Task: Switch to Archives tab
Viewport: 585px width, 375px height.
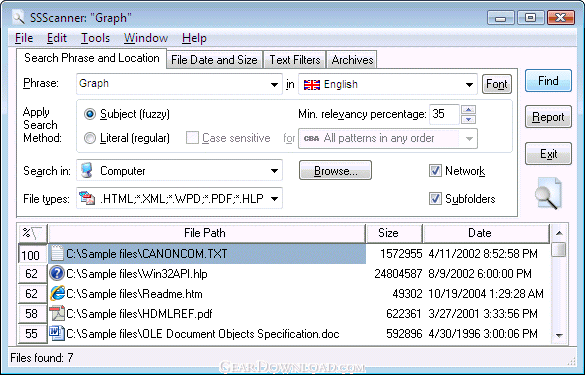Action: pos(352,60)
